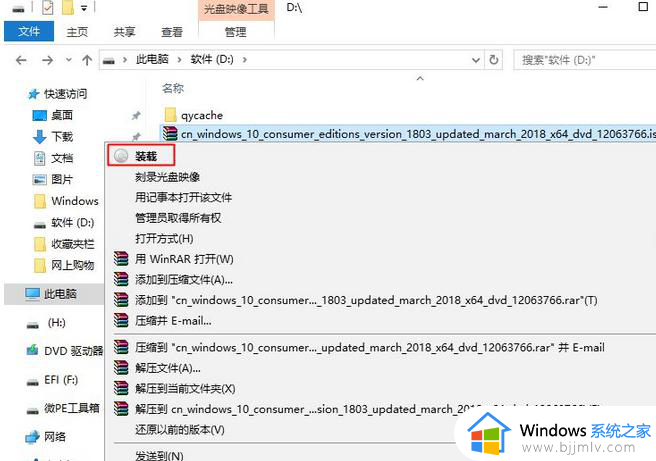Select 快速访问 in navigation pane
Screen dimensions: 656x461
66,94
